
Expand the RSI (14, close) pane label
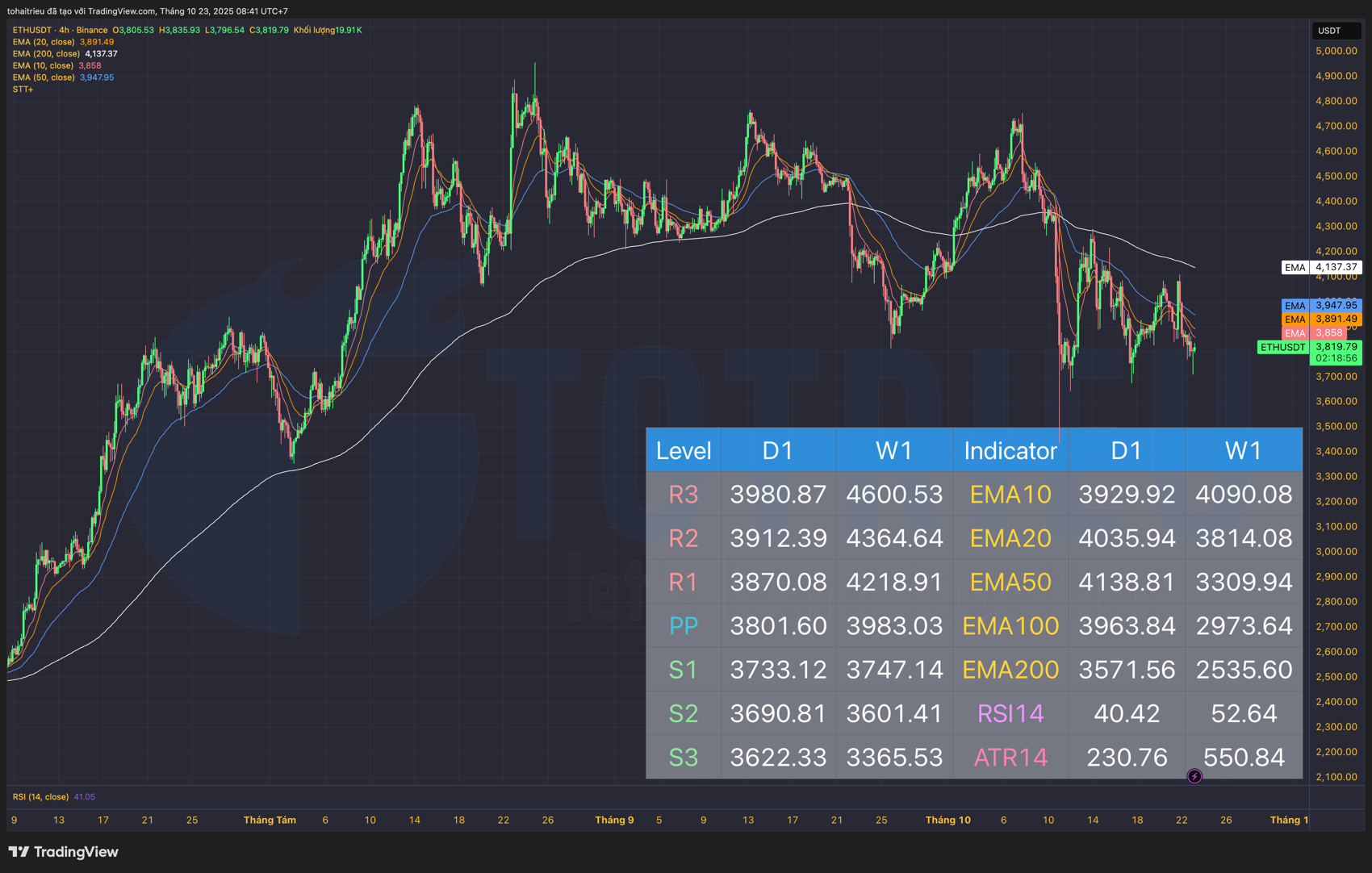pos(40,796)
